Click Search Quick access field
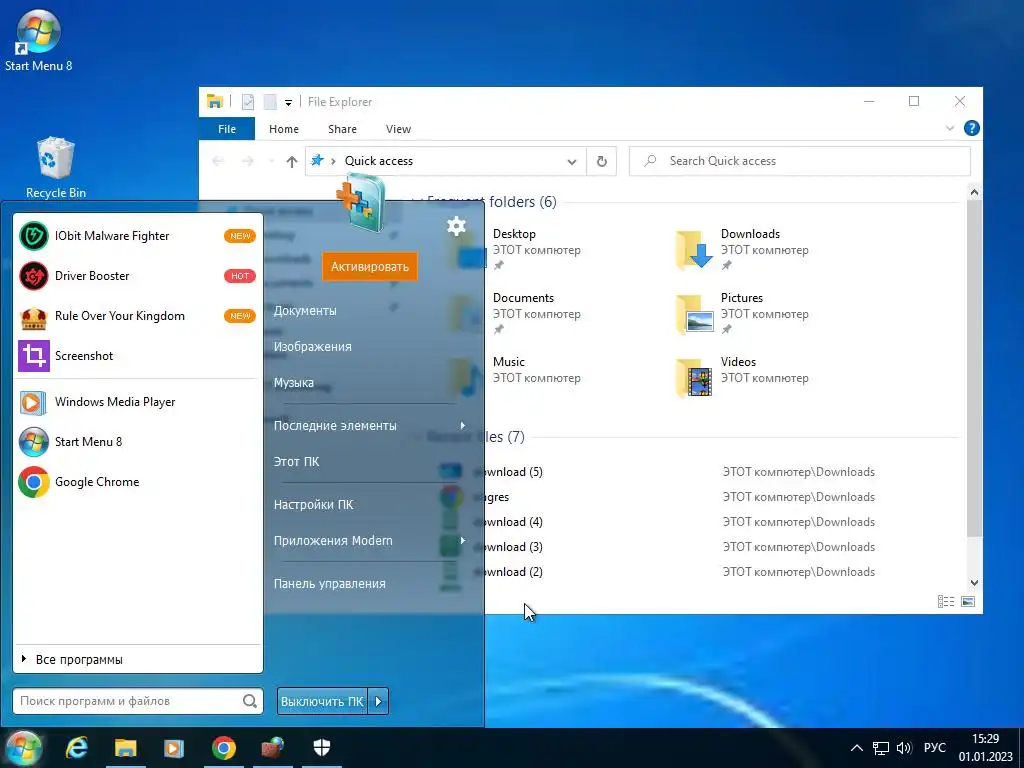This screenshot has height=768, width=1024. coord(799,161)
